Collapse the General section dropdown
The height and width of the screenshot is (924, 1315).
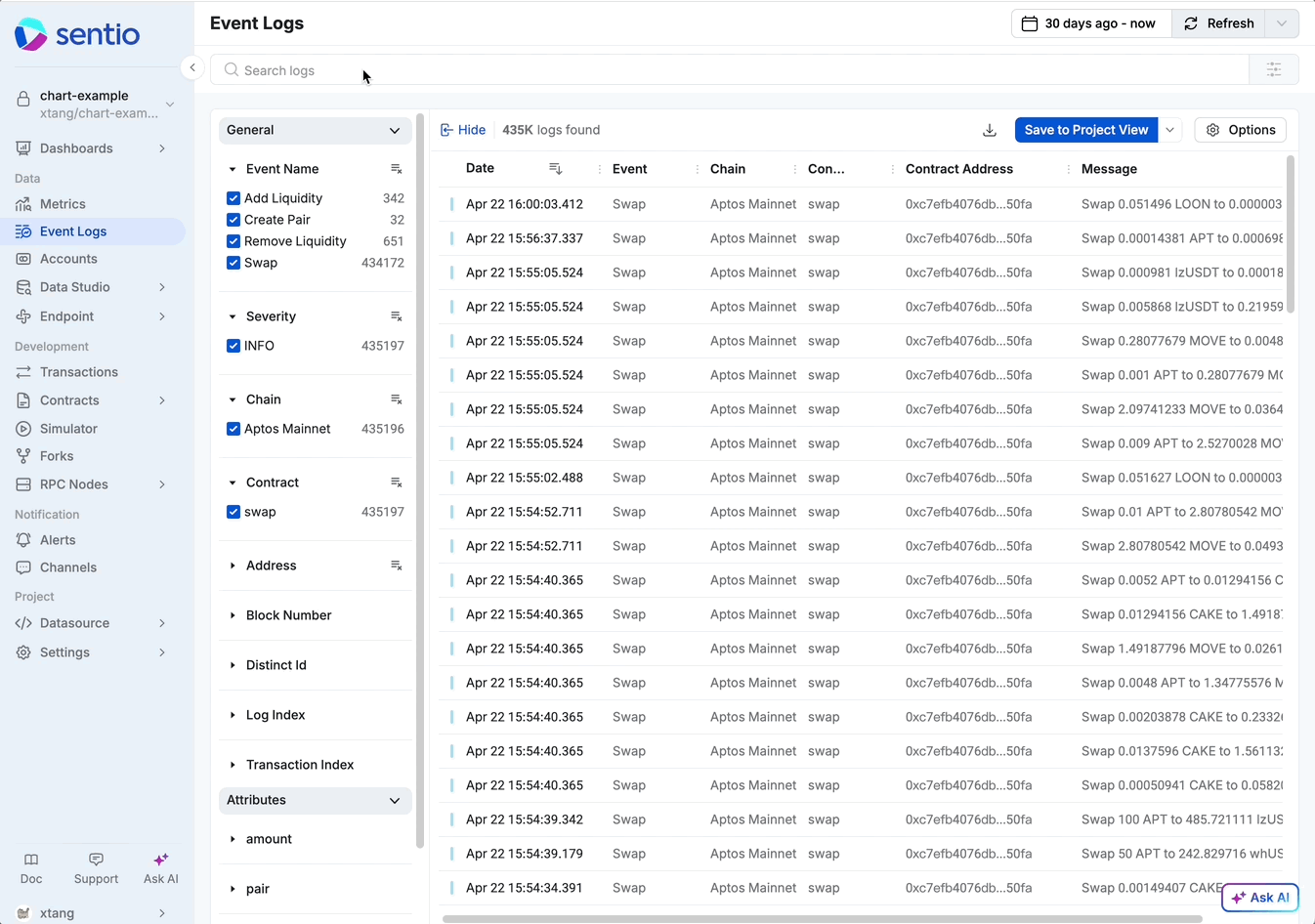pos(394,130)
